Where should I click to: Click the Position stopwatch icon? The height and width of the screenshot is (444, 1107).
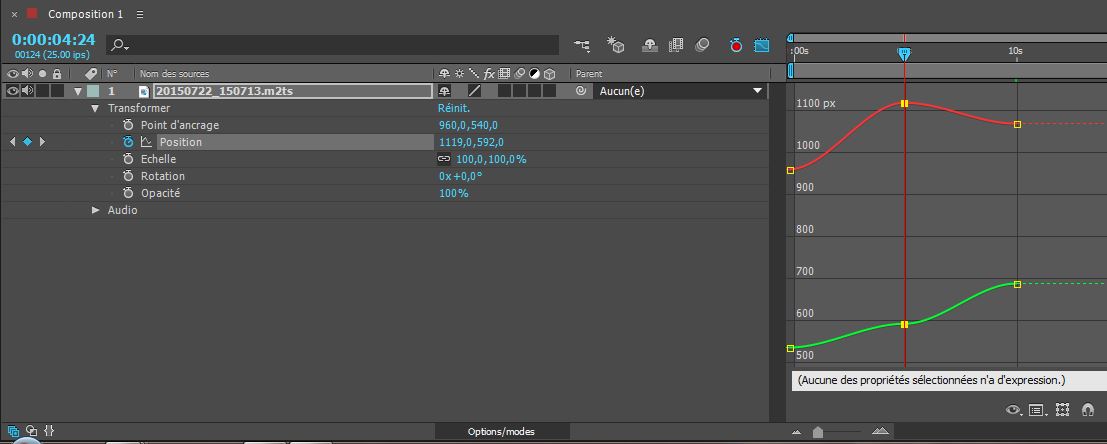tap(128, 142)
